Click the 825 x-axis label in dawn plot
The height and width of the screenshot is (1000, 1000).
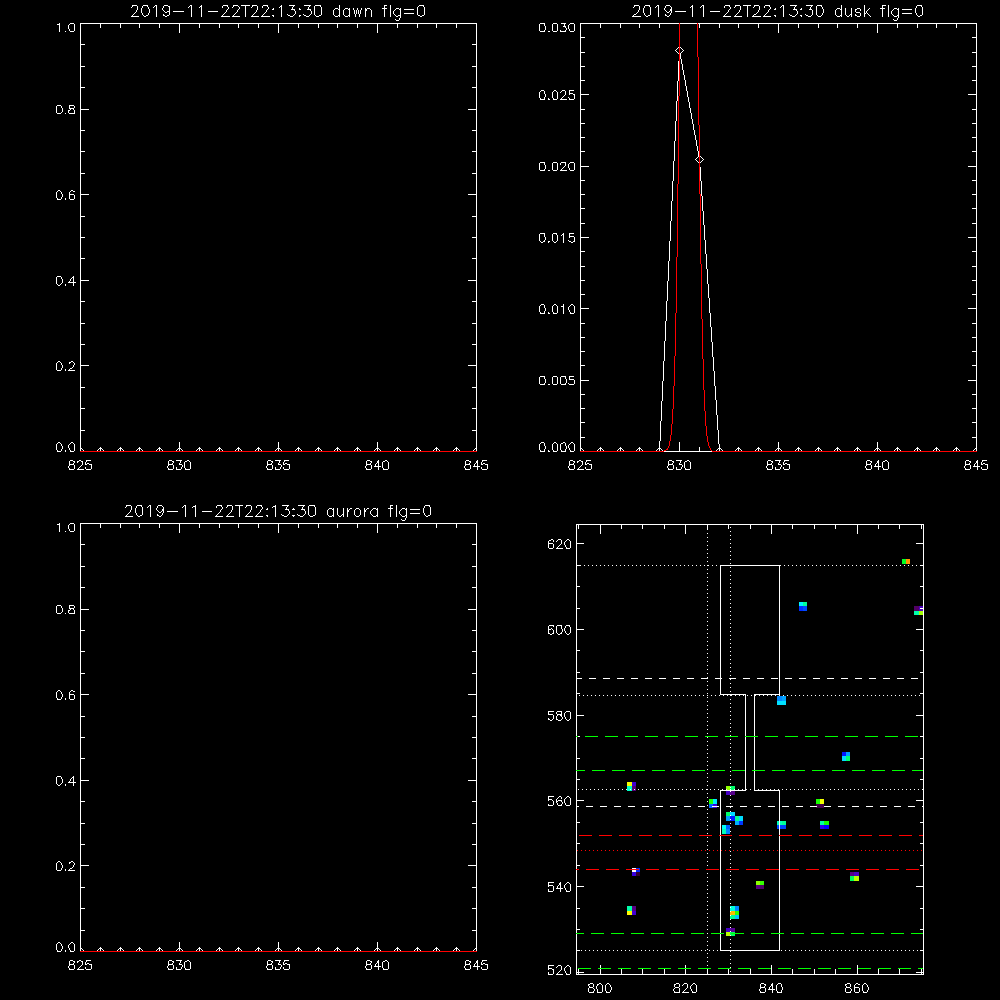[x=80, y=466]
